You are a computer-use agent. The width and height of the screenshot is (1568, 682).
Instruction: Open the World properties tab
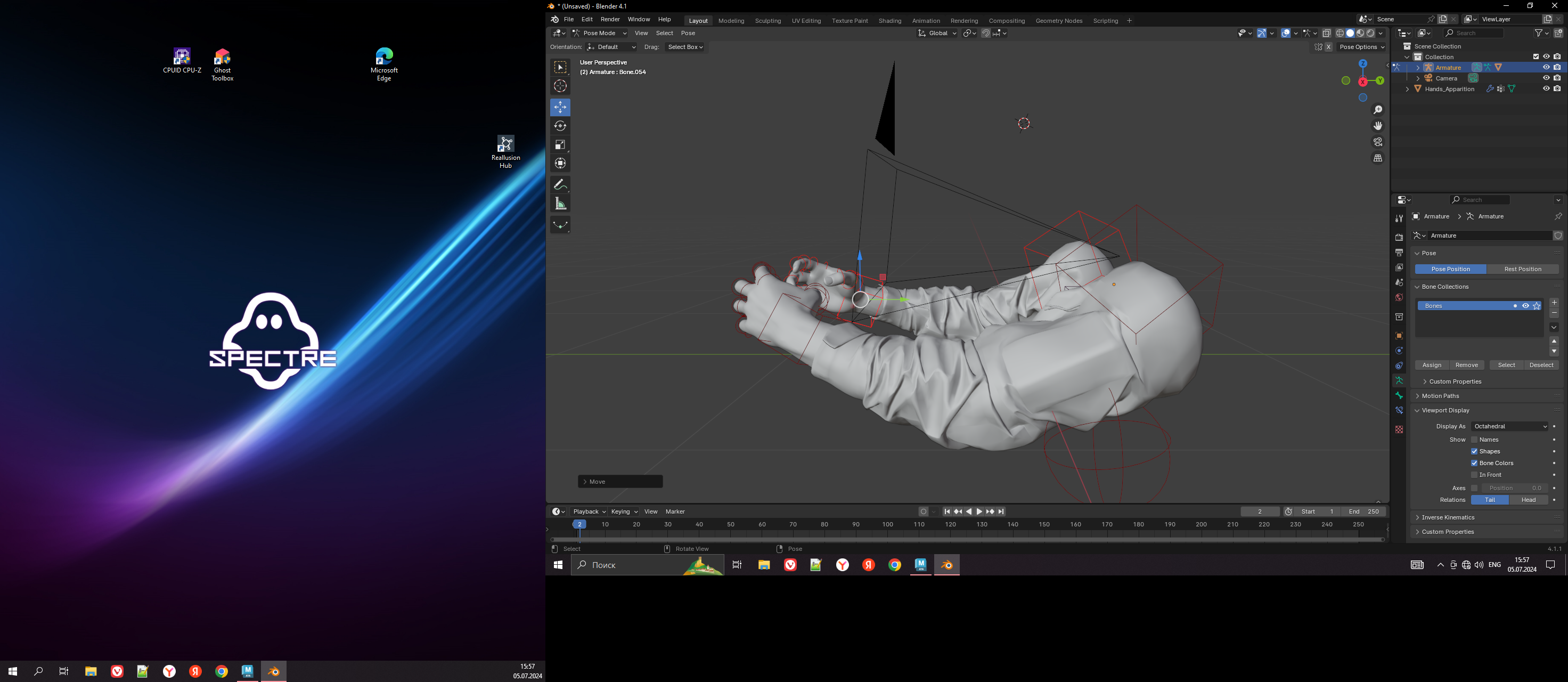click(1399, 298)
